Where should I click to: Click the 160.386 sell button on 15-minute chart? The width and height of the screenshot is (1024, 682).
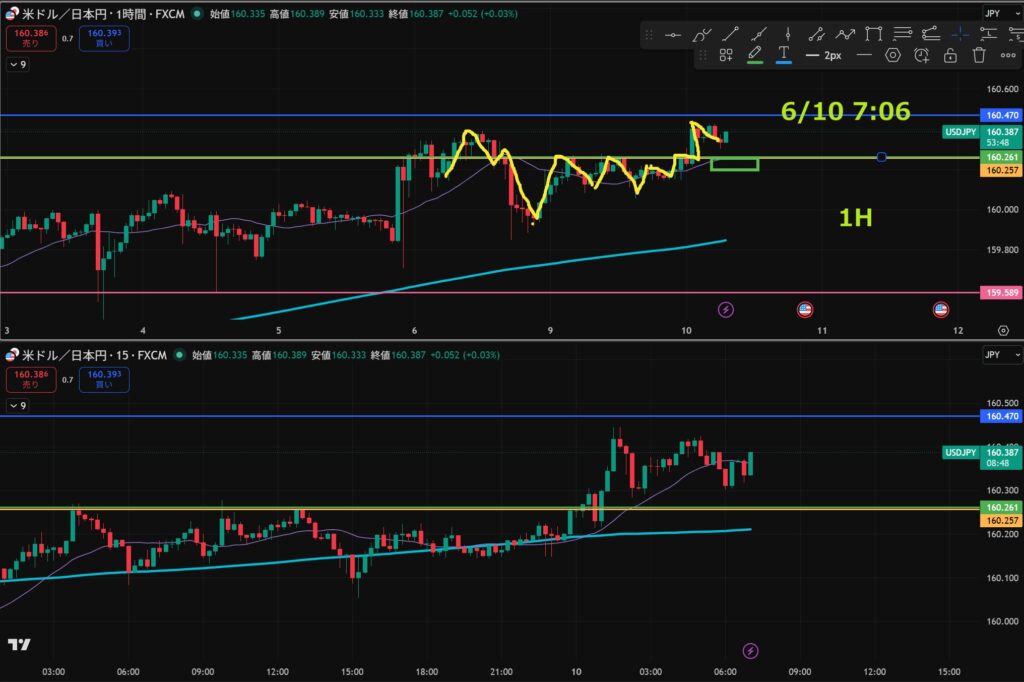coord(31,380)
